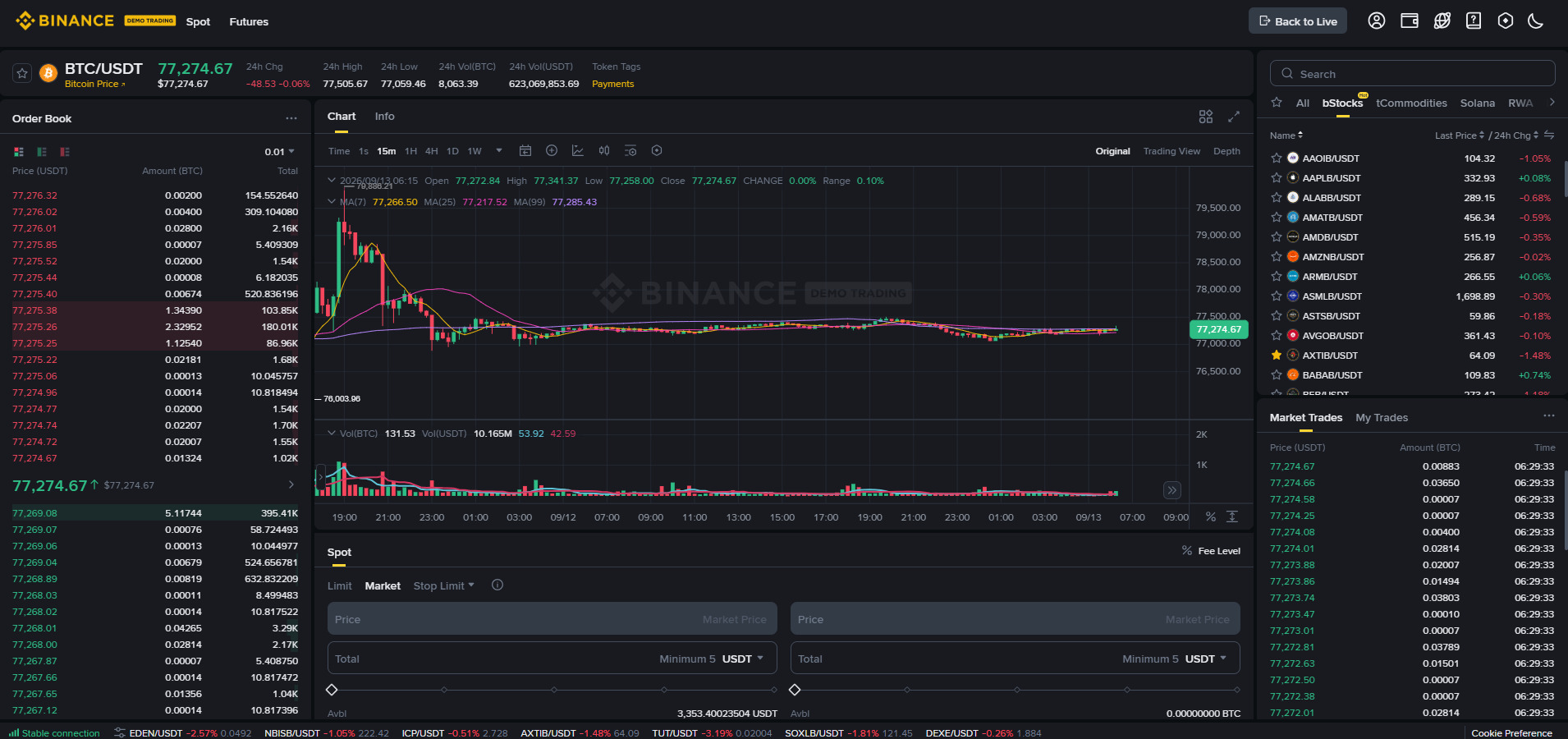Click the Binance logo
1568x739 pixels.
tap(65, 21)
